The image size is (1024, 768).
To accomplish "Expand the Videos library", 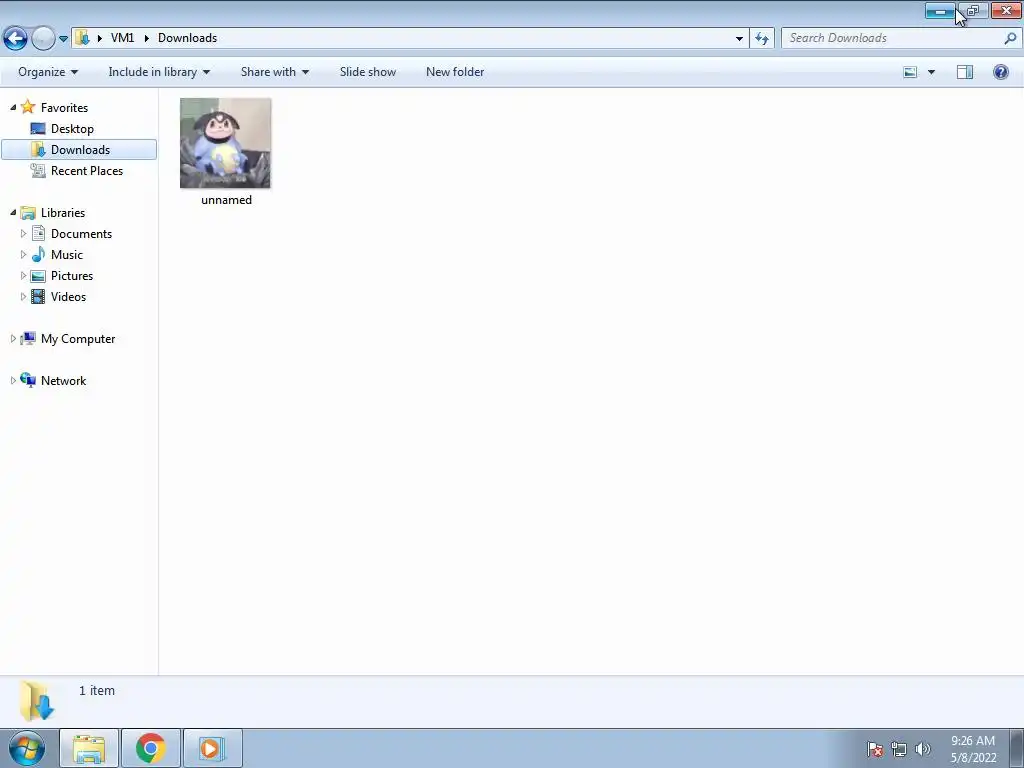I will coord(24,296).
